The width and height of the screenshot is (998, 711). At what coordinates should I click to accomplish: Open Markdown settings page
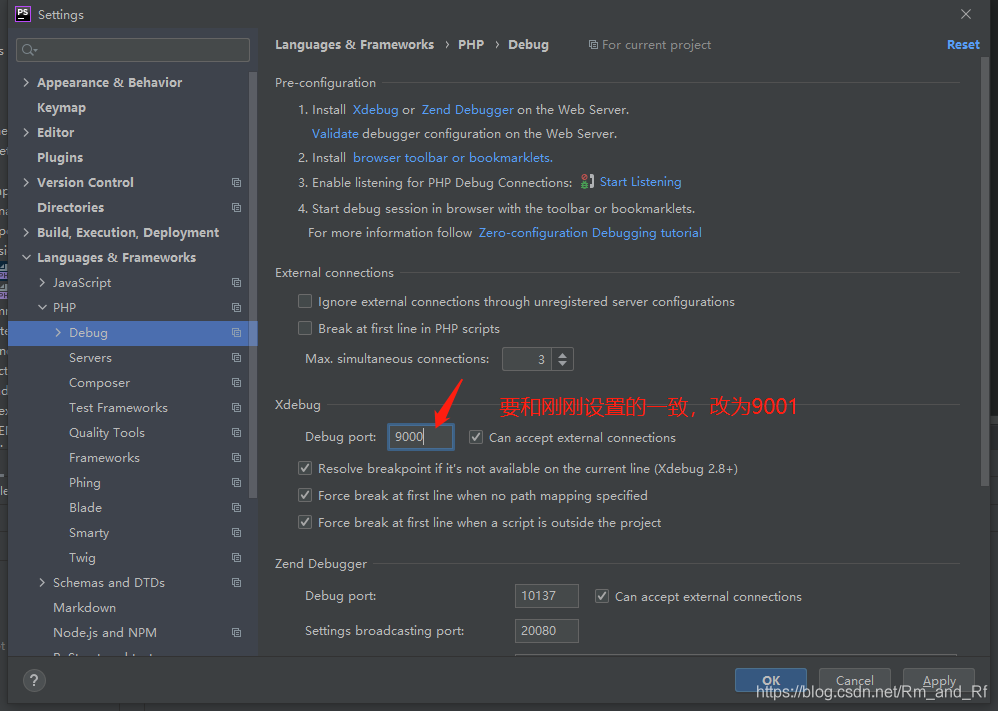pos(85,607)
